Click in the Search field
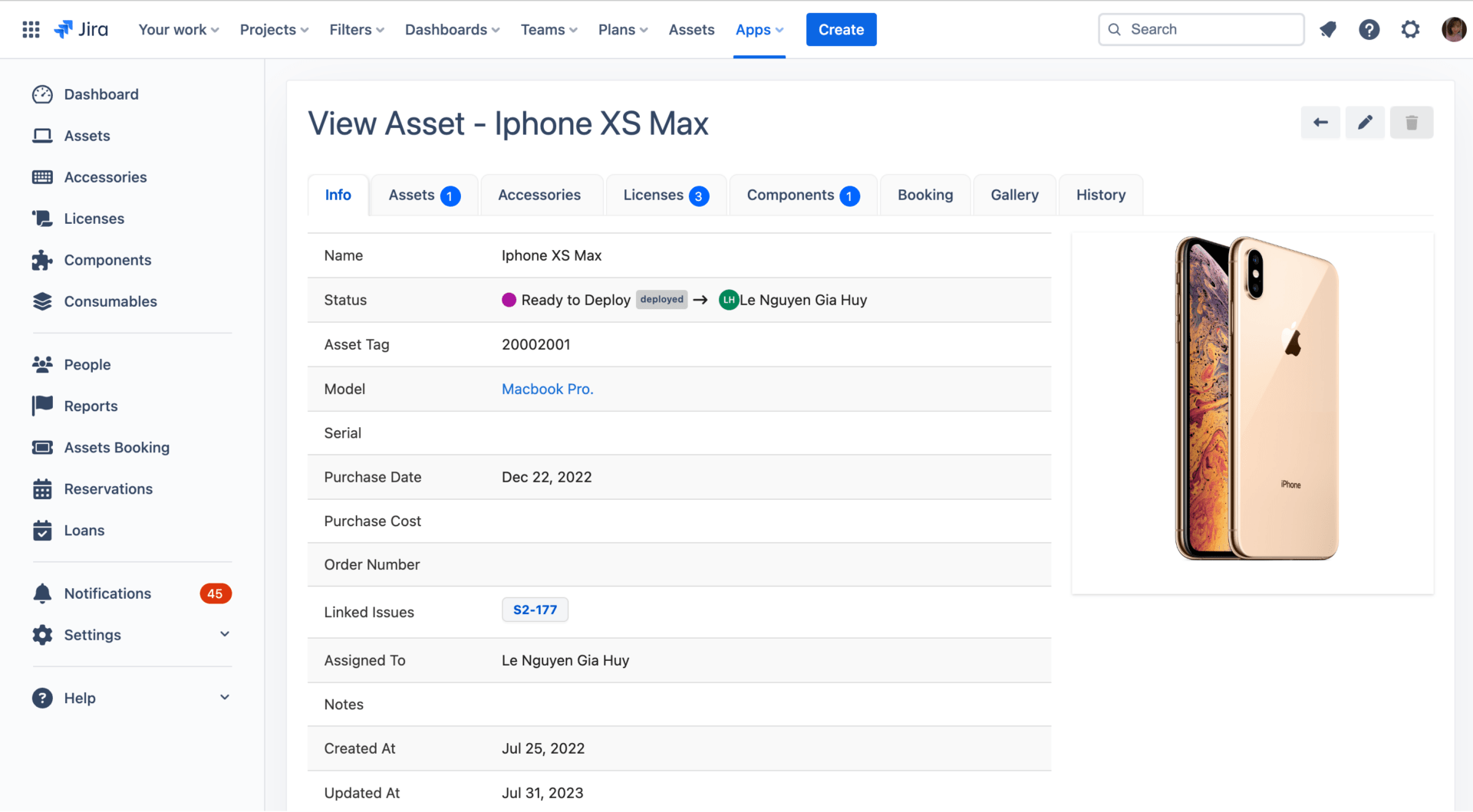The height and width of the screenshot is (812, 1473). click(x=1201, y=29)
